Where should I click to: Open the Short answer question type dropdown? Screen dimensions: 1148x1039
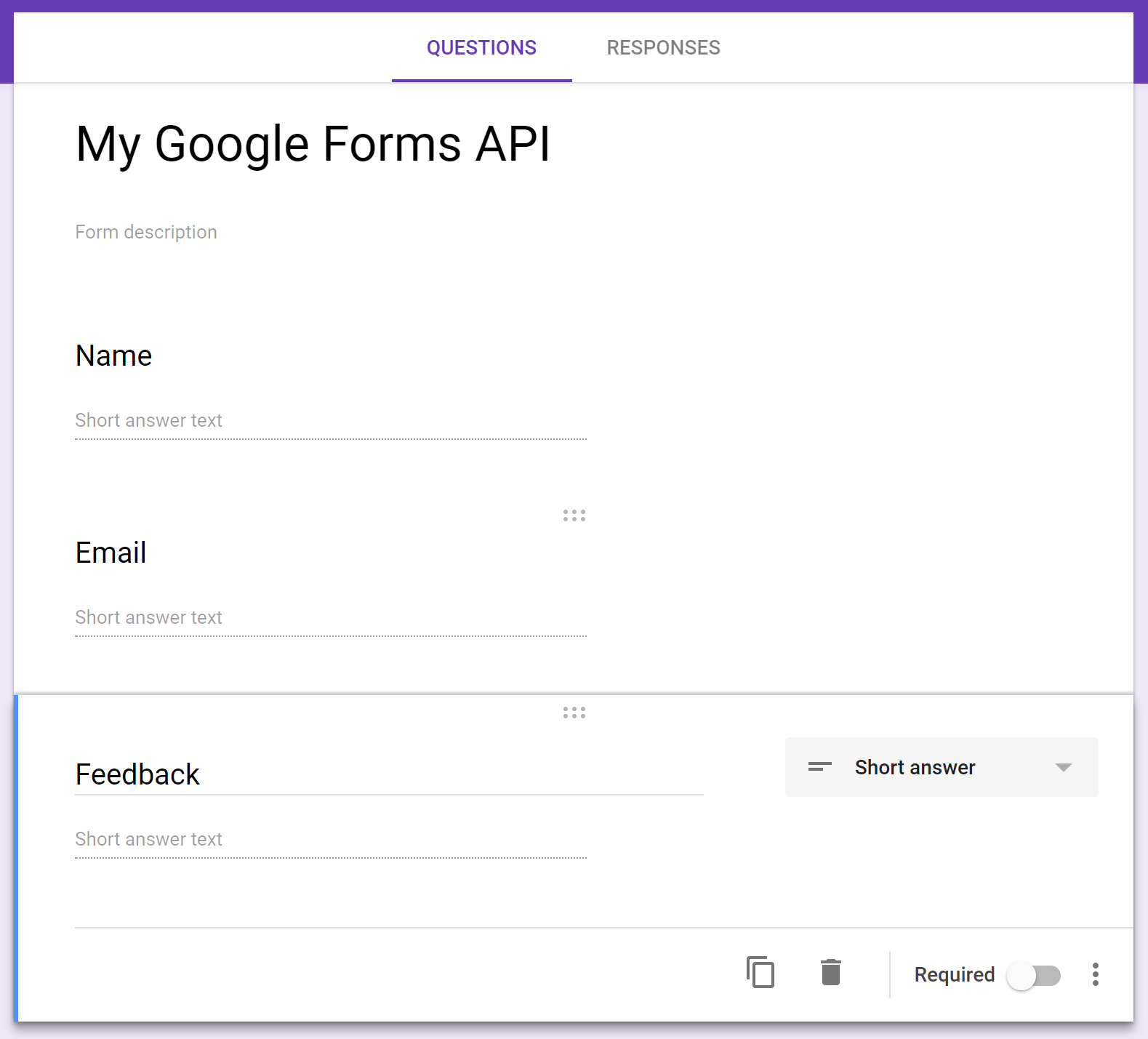[x=942, y=767]
